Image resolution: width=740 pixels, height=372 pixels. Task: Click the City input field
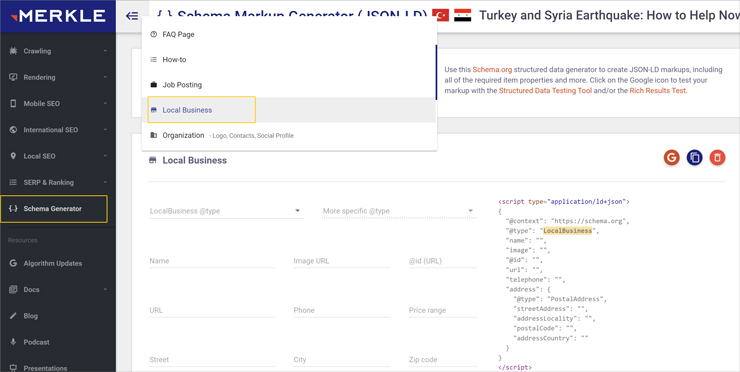(x=342, y=359)
